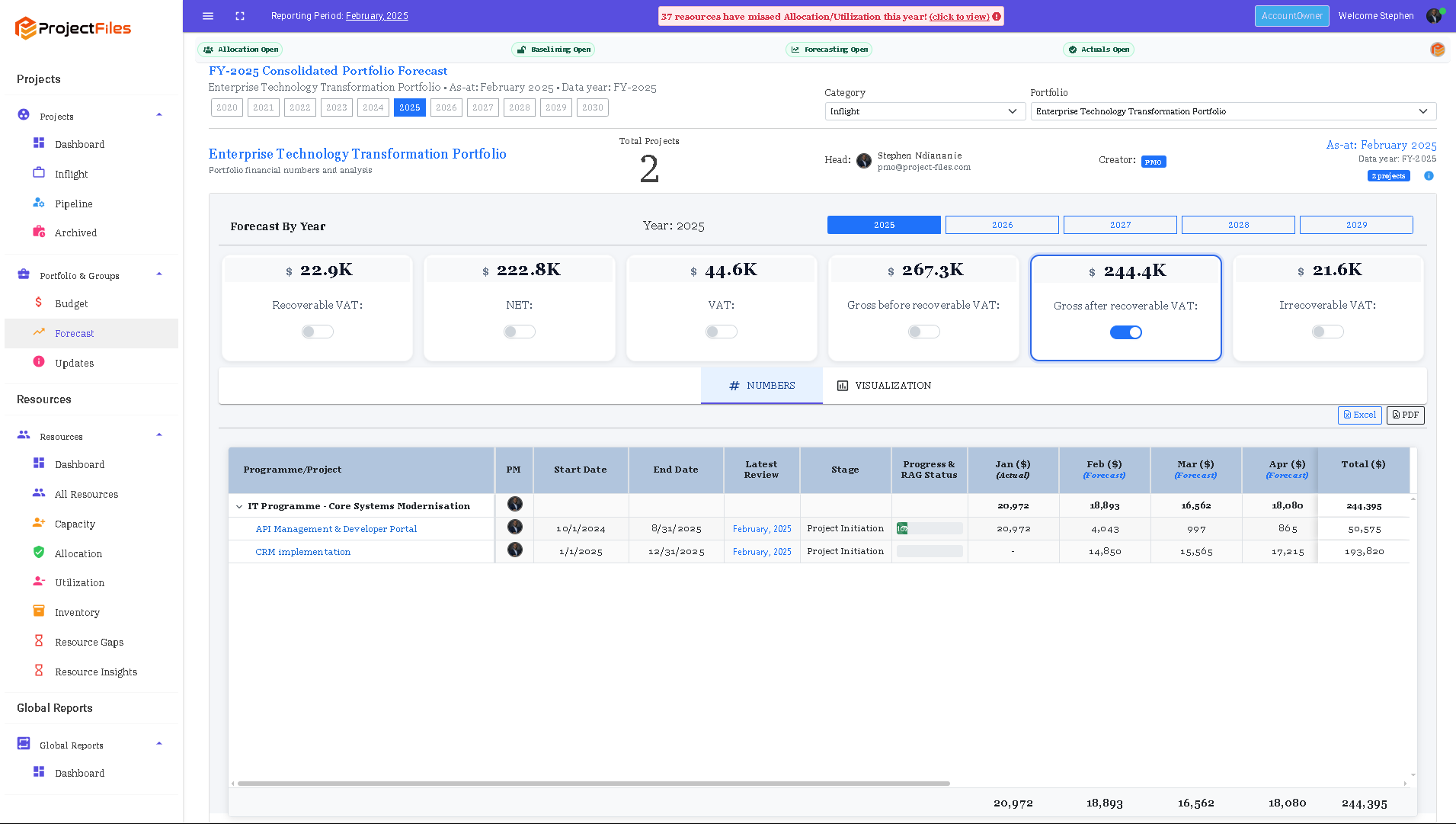
Task: Open Budget under Portfolio & Groups
Action: [x=71, y=303]
